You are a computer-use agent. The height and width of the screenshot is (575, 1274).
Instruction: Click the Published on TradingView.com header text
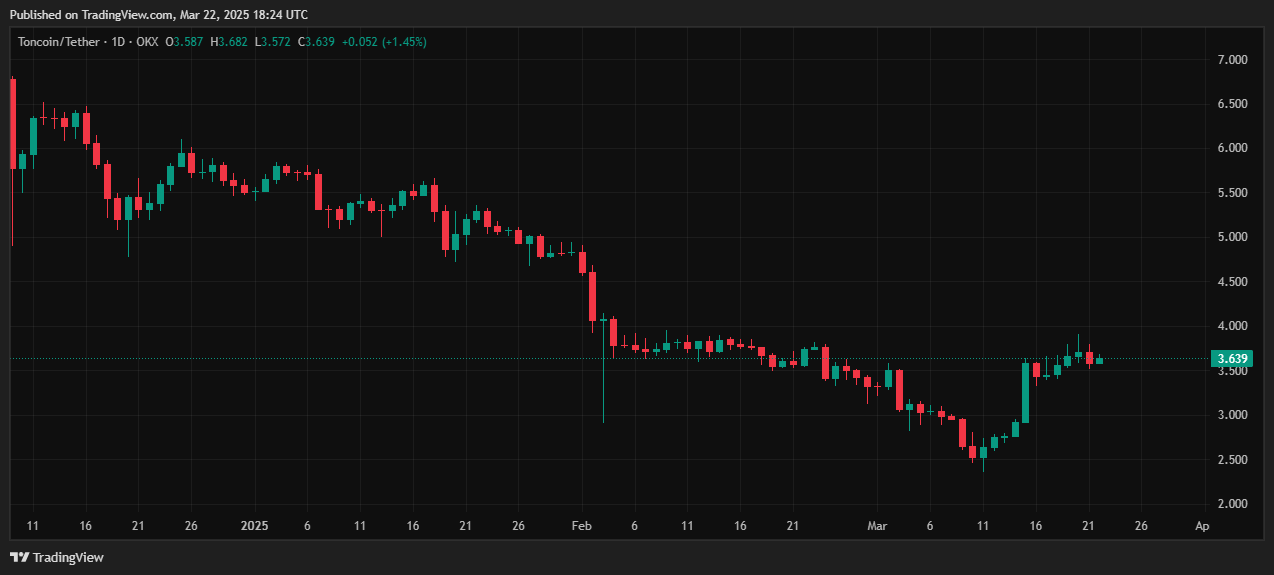tap(158, 14)
